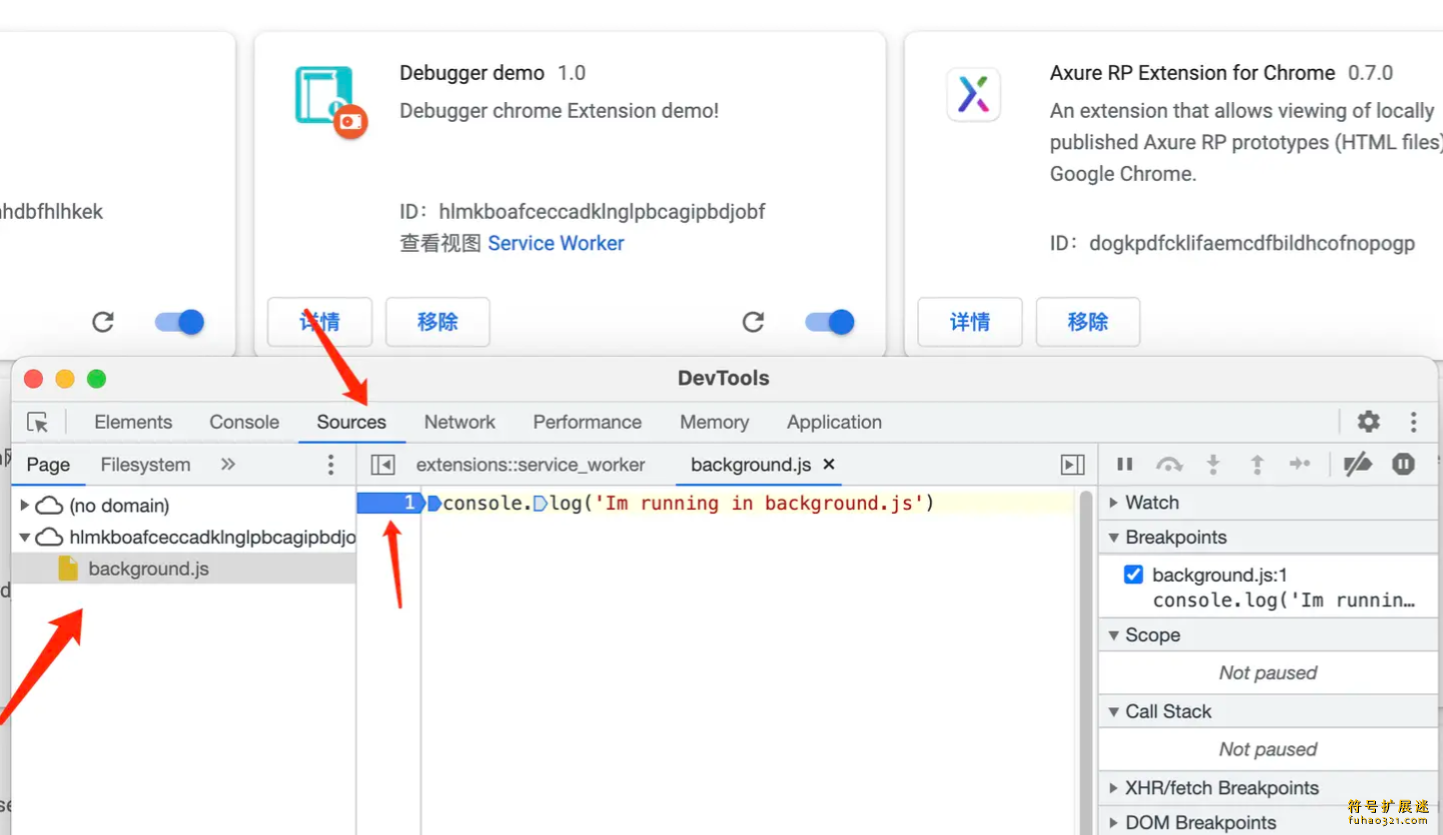The height and width of the screenshot is (835, 1443).
Task: Pause script execution button
Action: tap(1125, 464)
